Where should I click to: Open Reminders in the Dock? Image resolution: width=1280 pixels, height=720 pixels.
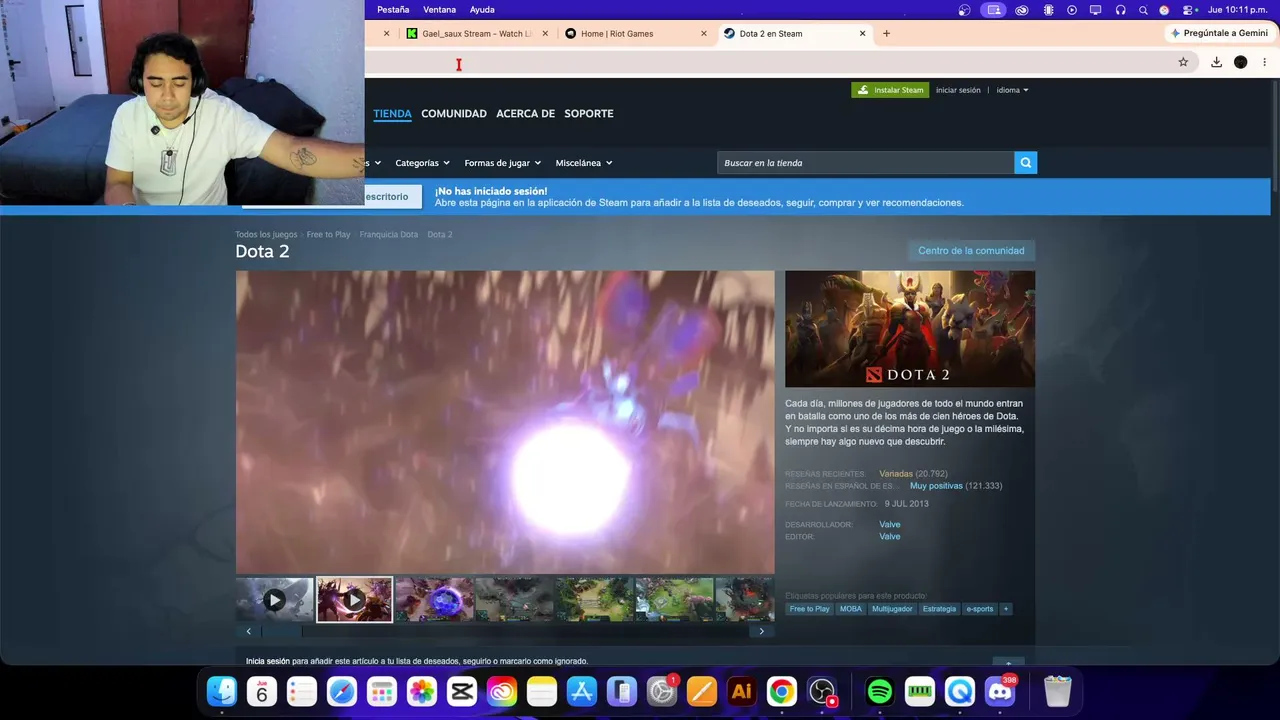(x=302, y=691)
